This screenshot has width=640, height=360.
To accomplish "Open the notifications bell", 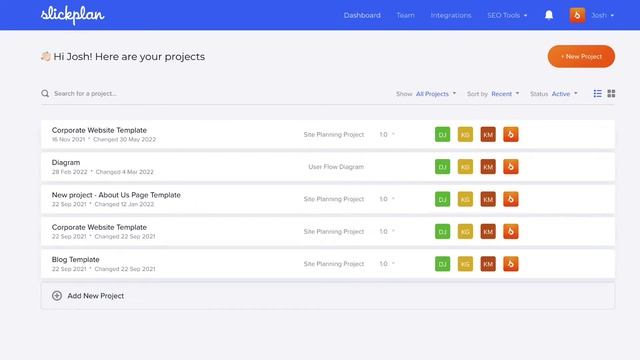I will click(x=549, y=15).
